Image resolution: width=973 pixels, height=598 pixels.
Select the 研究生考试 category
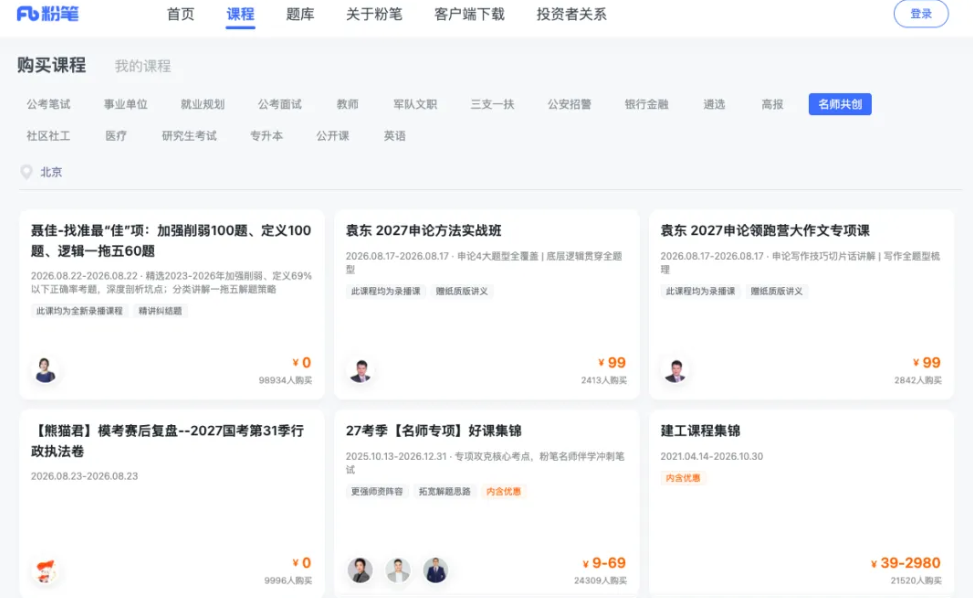tap(189, 136)
